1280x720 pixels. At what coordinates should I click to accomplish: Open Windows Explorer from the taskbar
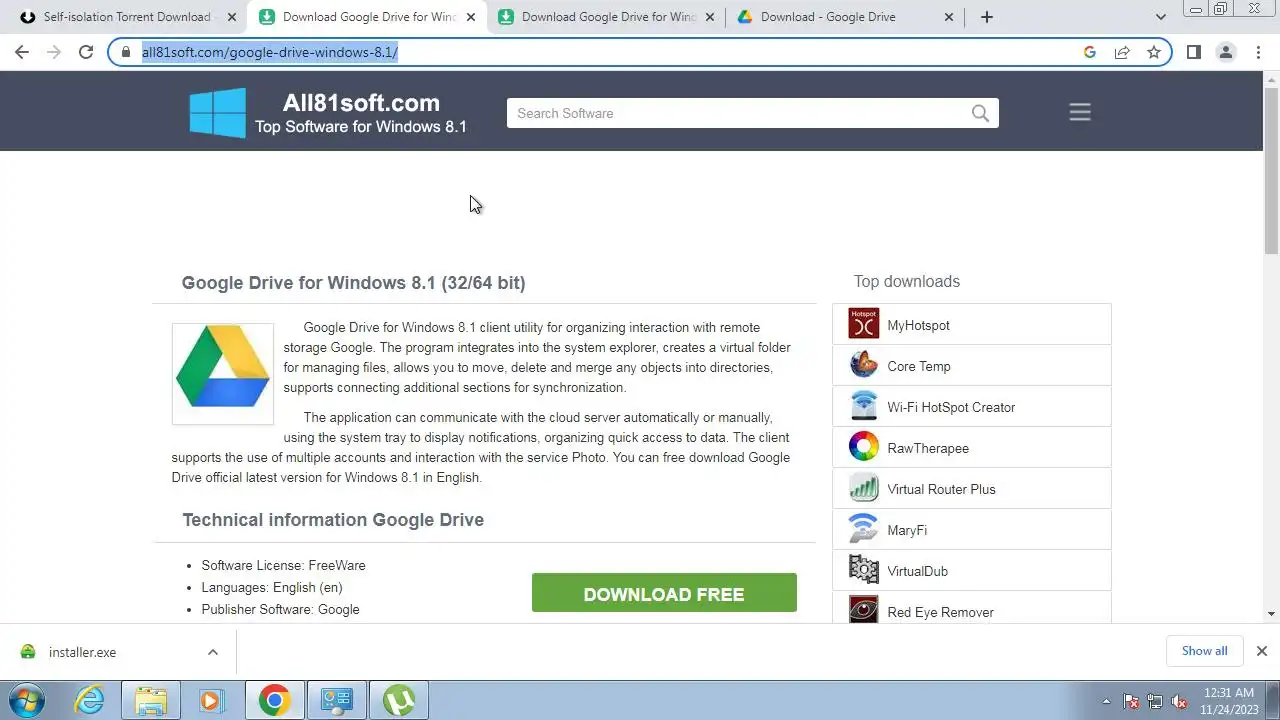pos(151,700)
